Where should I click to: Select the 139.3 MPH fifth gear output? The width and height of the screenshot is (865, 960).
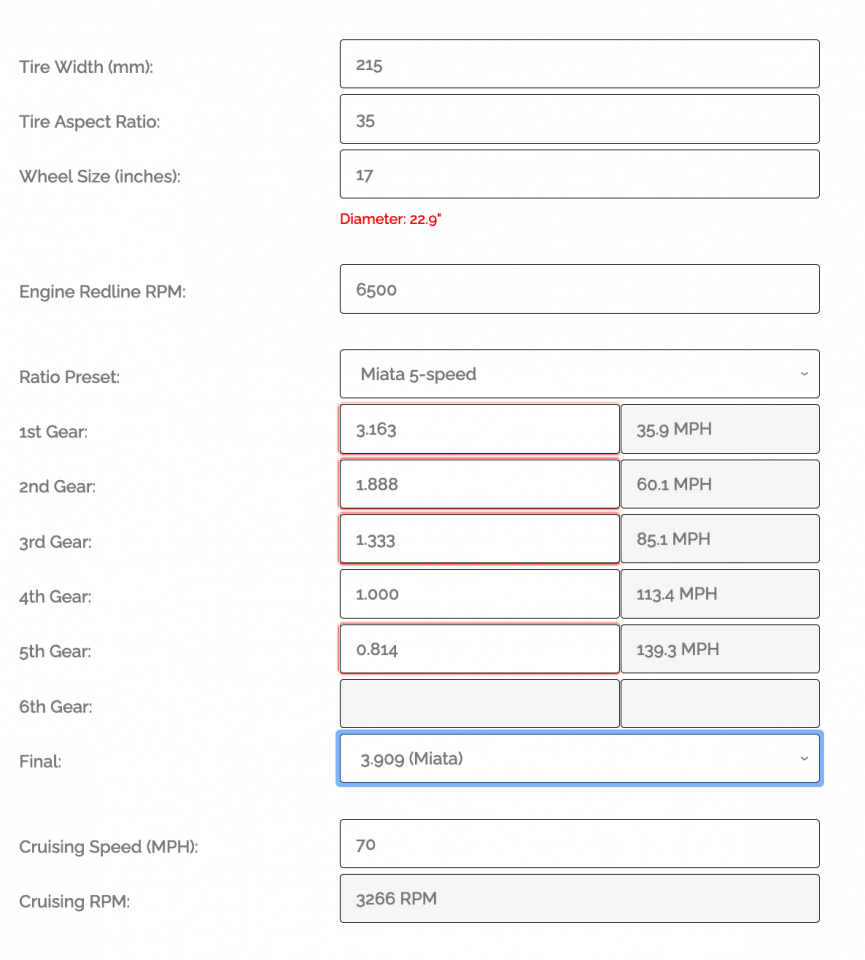coord(720,649)
